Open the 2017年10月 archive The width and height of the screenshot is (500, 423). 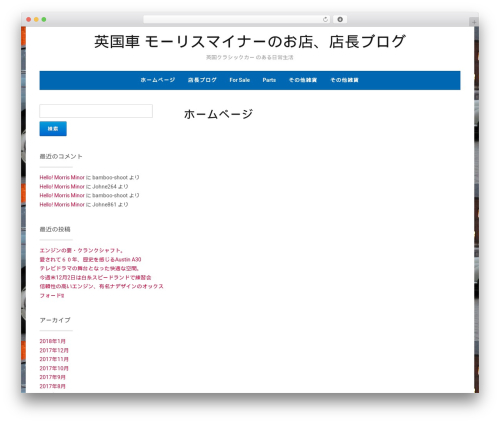click(x=54, y=368)
